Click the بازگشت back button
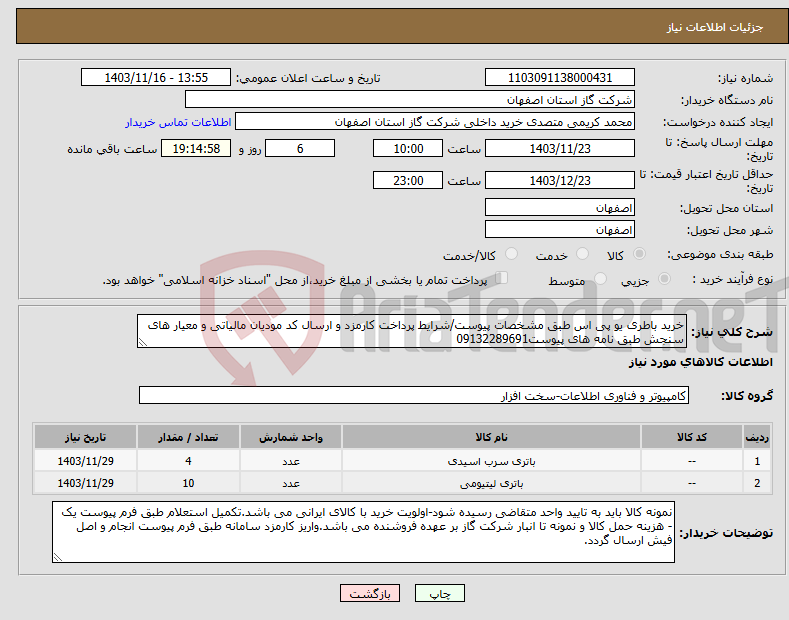Viewport: 789px width, 620px height. [x=370, y=594]
